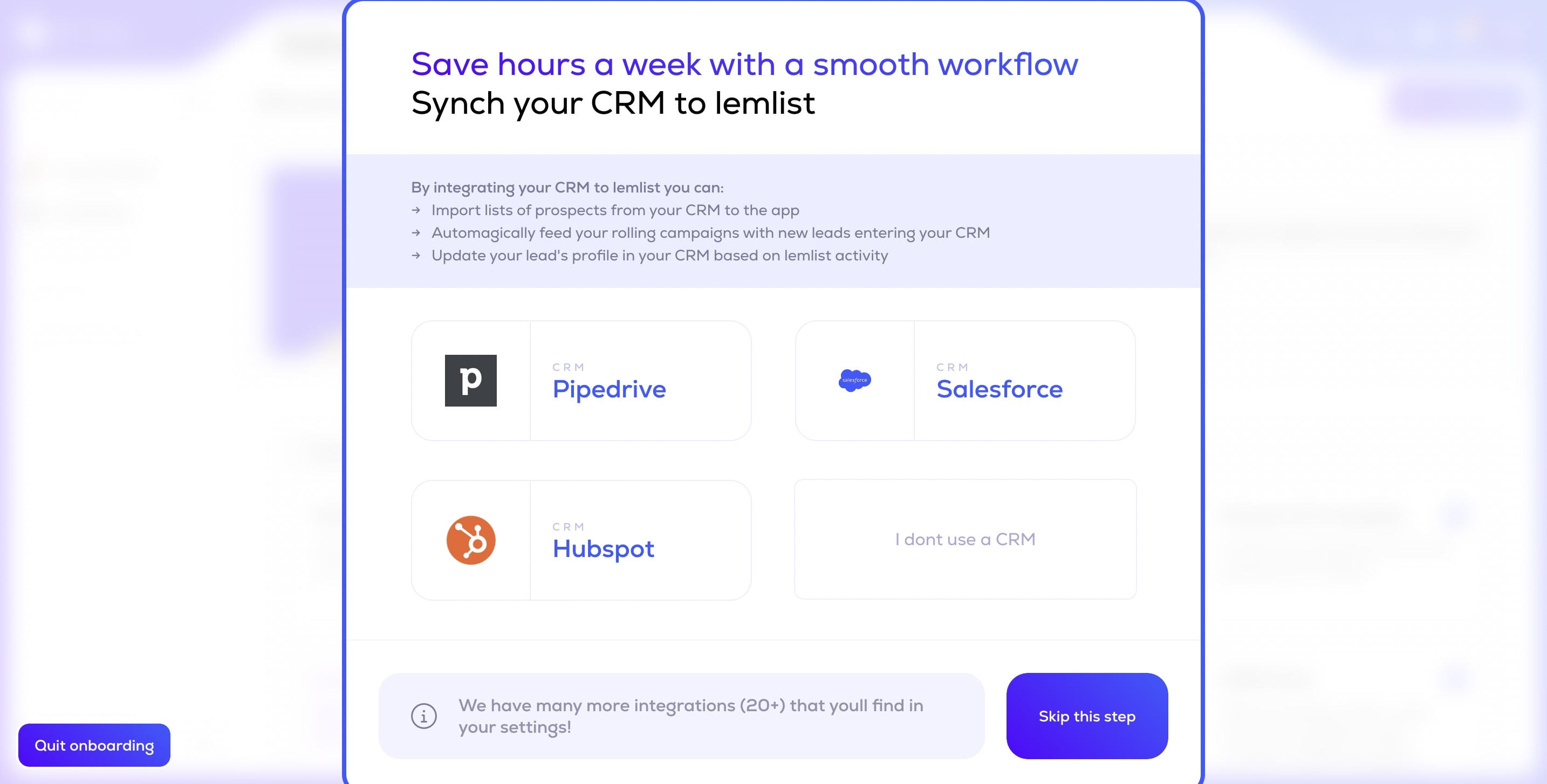Click 'Quit onboarding' button
1547x784 pixels.
(x=94, y=745)
